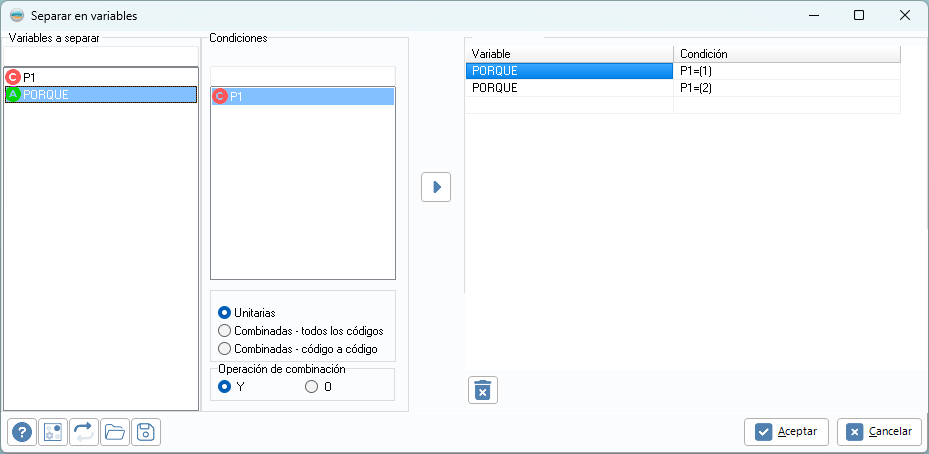Choose Combinadas - todos los códigos

[224, 330]
